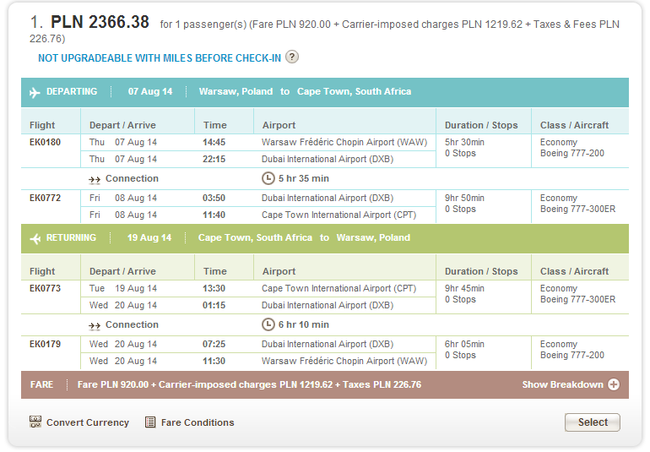Select flight number EK0180
Image resolution: width=650 pixels, height=452 pixels.
click(x=46, y=143)
